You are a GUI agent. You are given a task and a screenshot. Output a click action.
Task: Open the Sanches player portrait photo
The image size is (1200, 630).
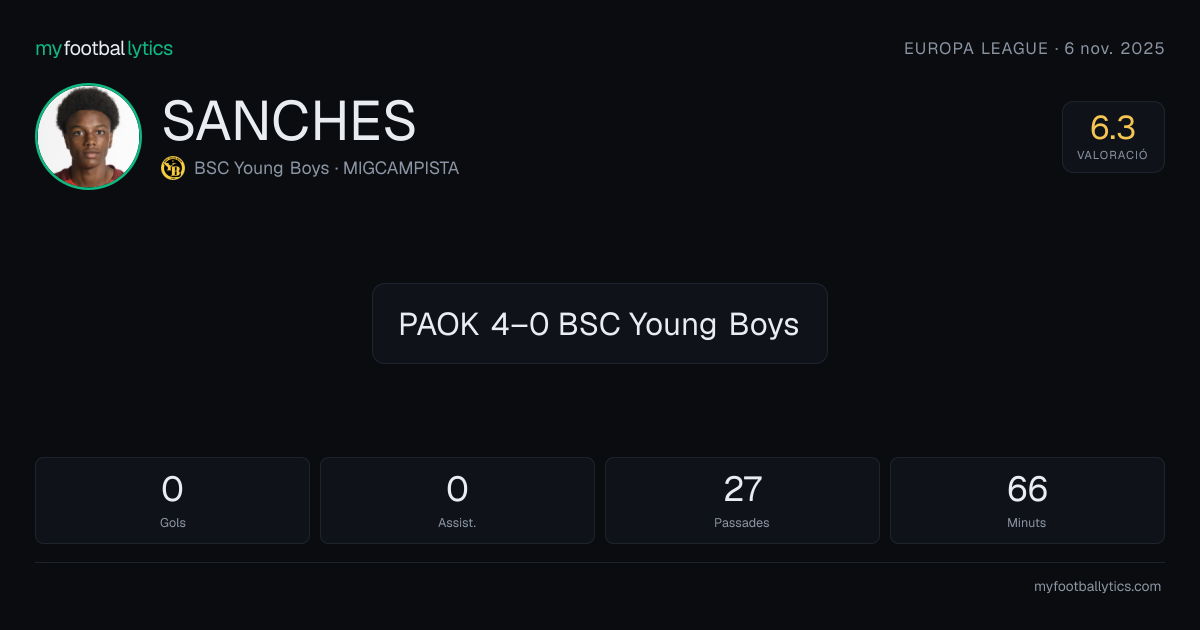88,136
